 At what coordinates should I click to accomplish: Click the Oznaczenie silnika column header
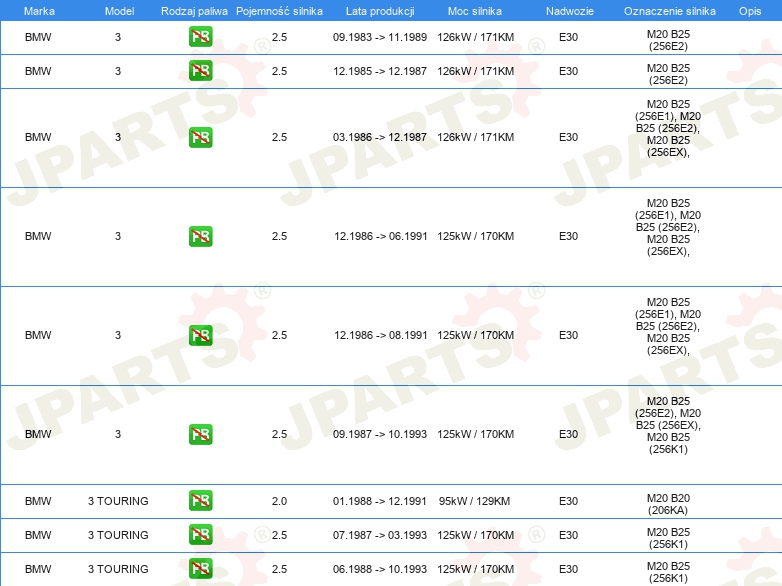669,11
